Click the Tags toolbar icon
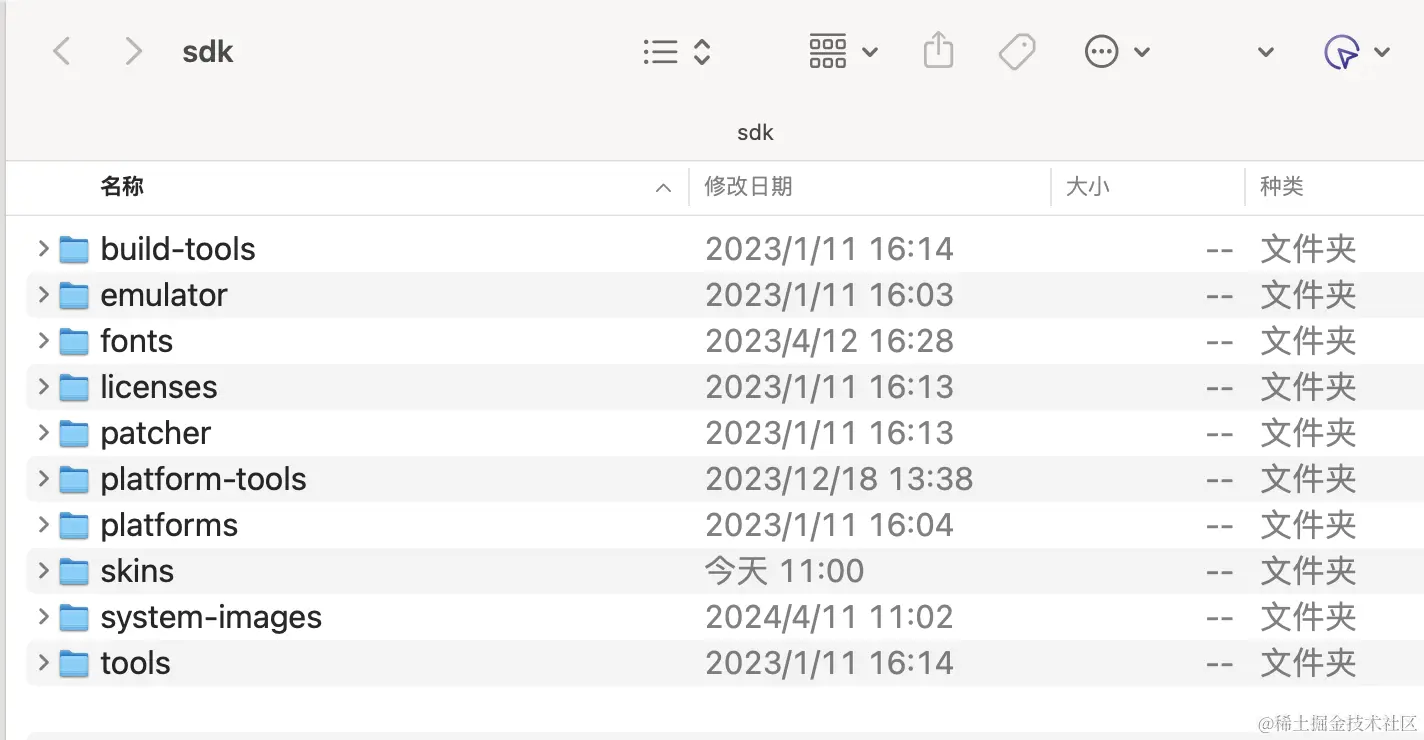 click(1017, 51)
